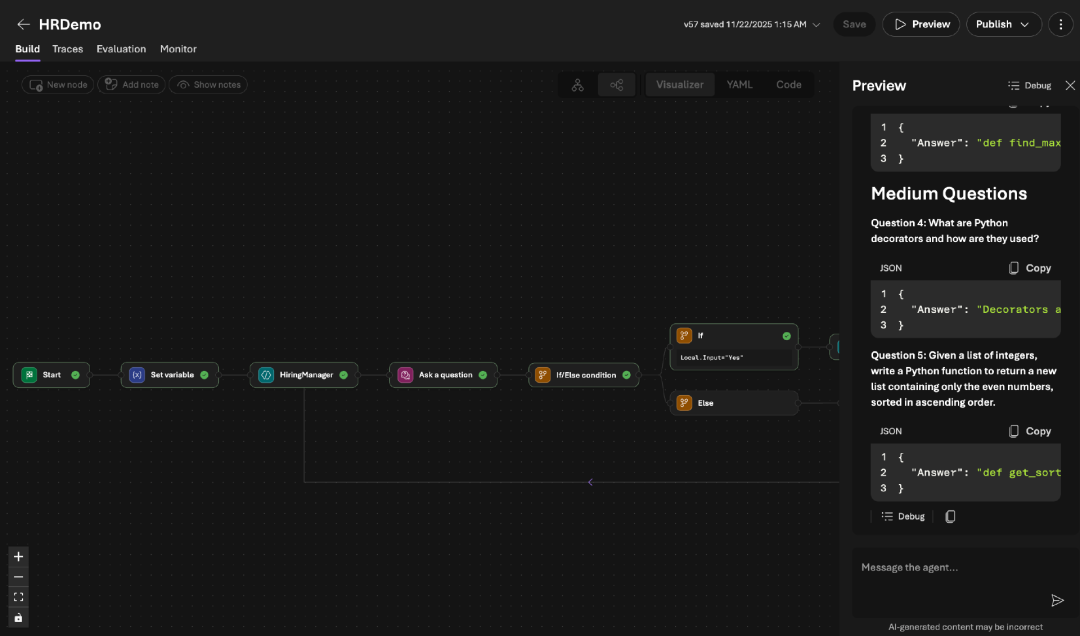Switch to the Code view
1080x636 pixels.
pyautogui.click(x=789, y=85)
